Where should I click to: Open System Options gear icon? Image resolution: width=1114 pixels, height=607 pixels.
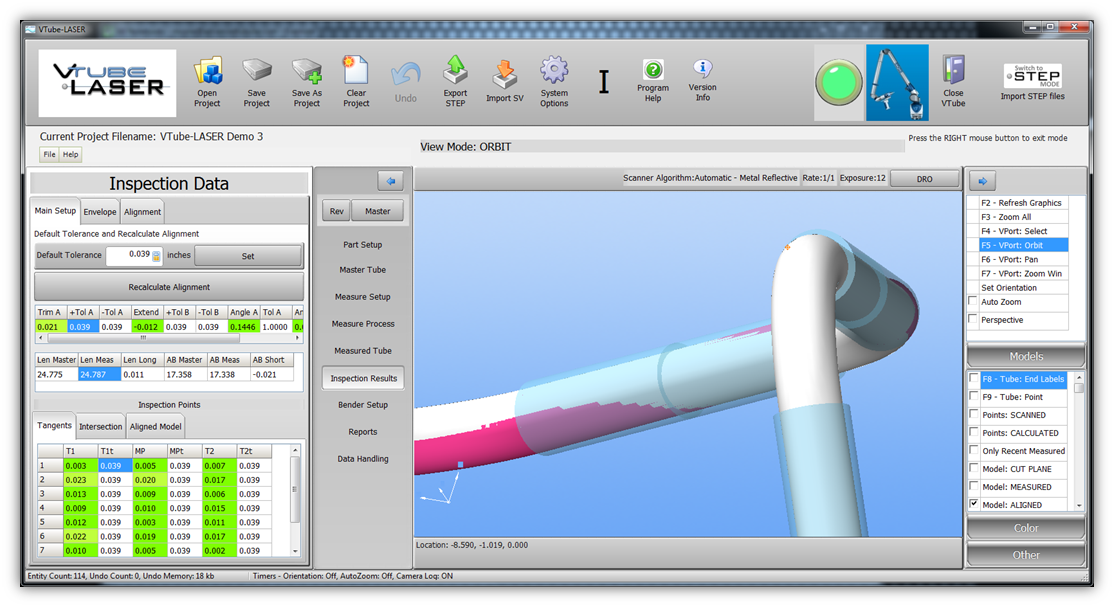(x=554, y=72)
